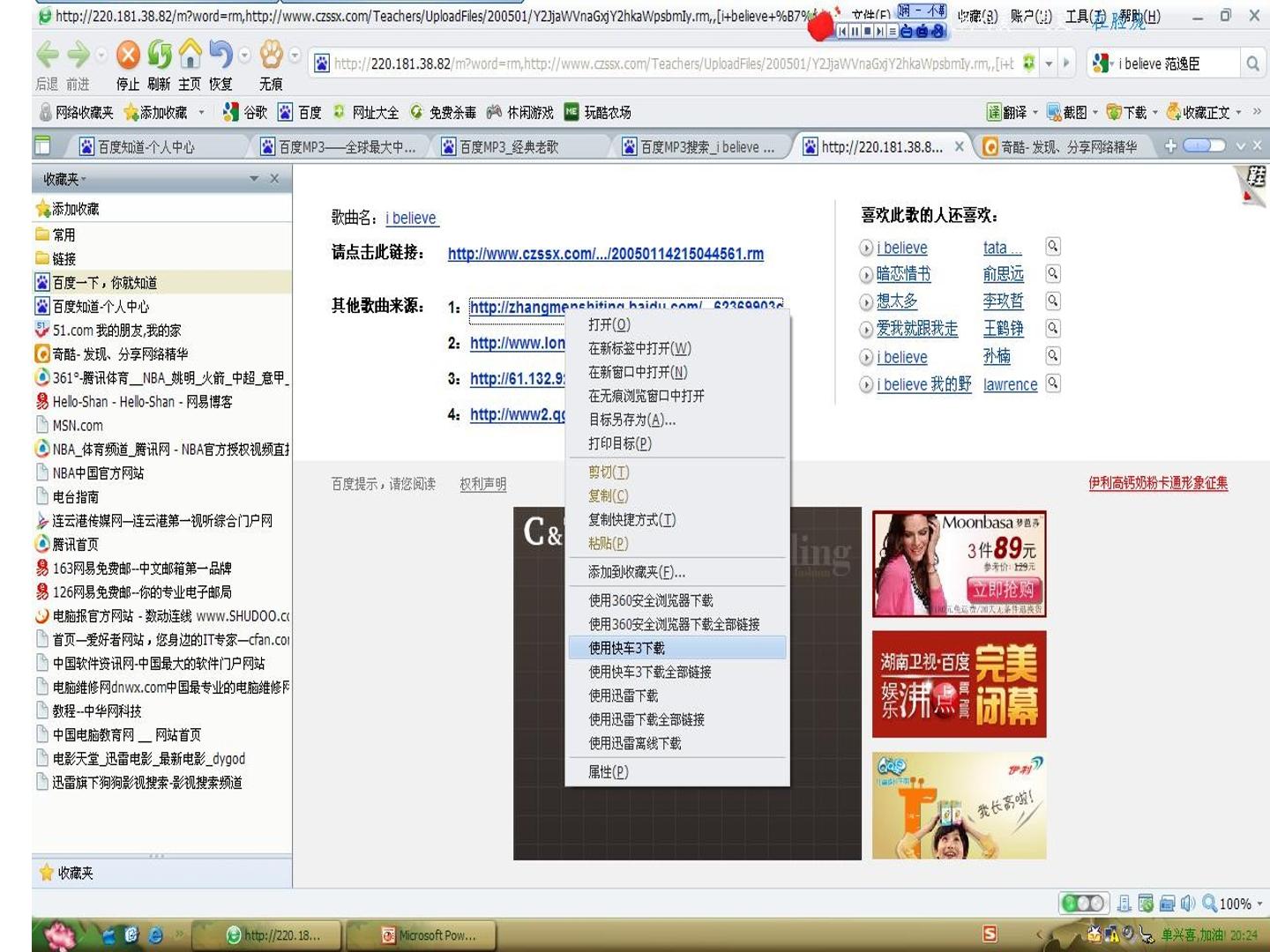
Task: Toggle the traffic-light indicator in the status bar
Action: (1084, 903)
